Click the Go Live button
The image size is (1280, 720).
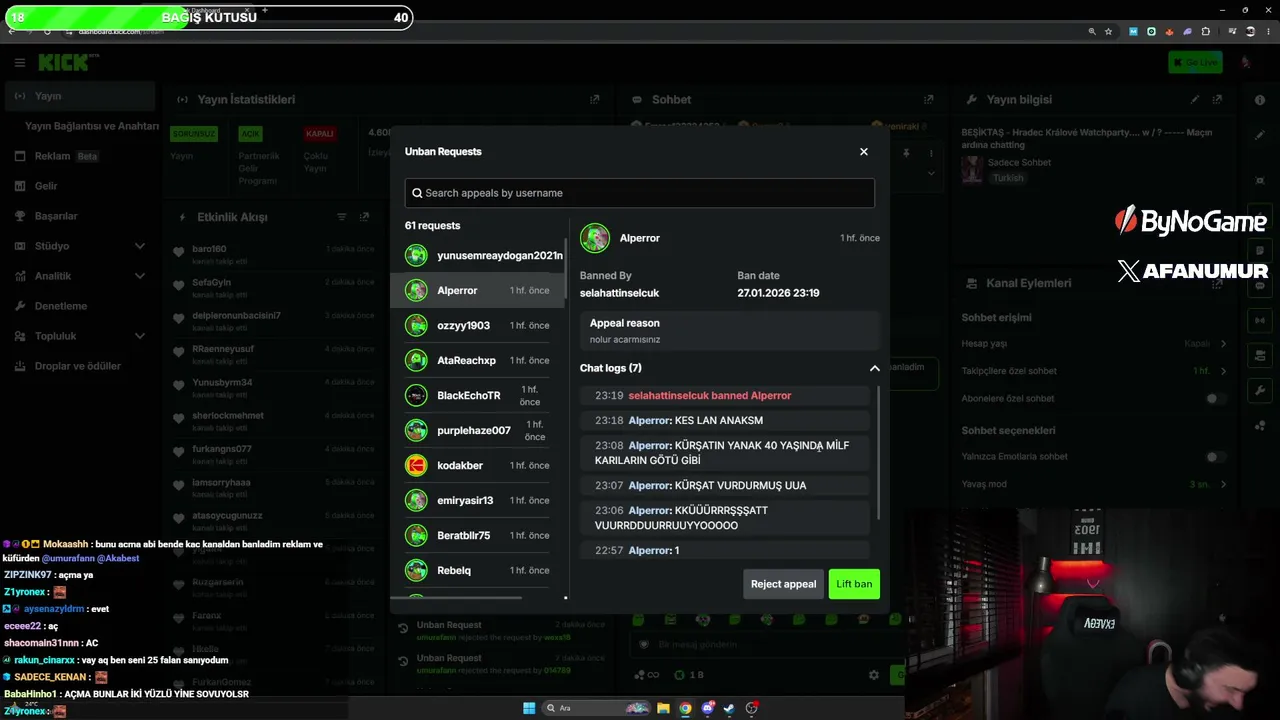click(1195, 62)
